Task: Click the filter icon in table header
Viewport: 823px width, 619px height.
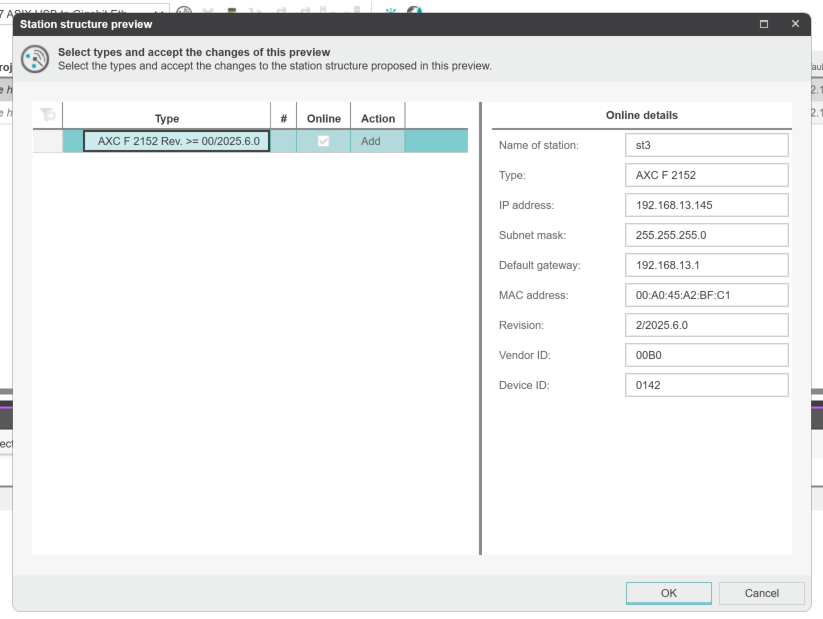Action: tap(46, 116)
